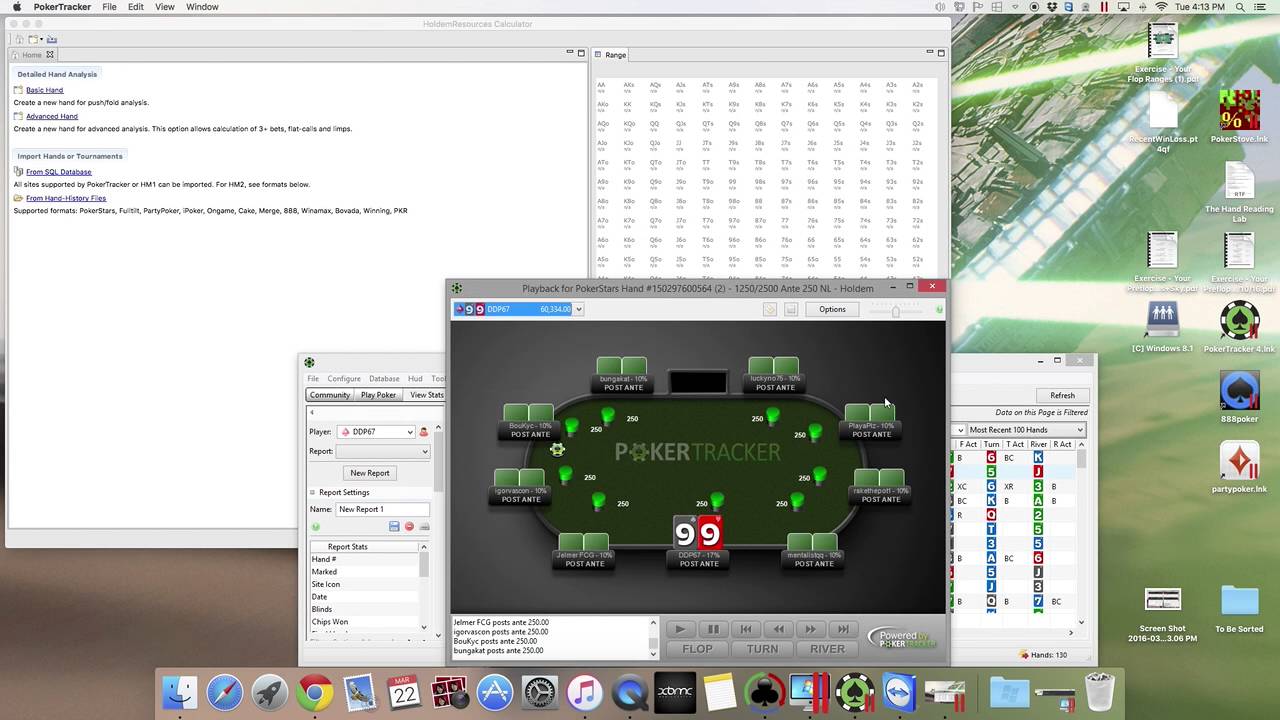Open Google Chrome from the Dock
Screen dimensions: 1280x720
pos(314,693)
